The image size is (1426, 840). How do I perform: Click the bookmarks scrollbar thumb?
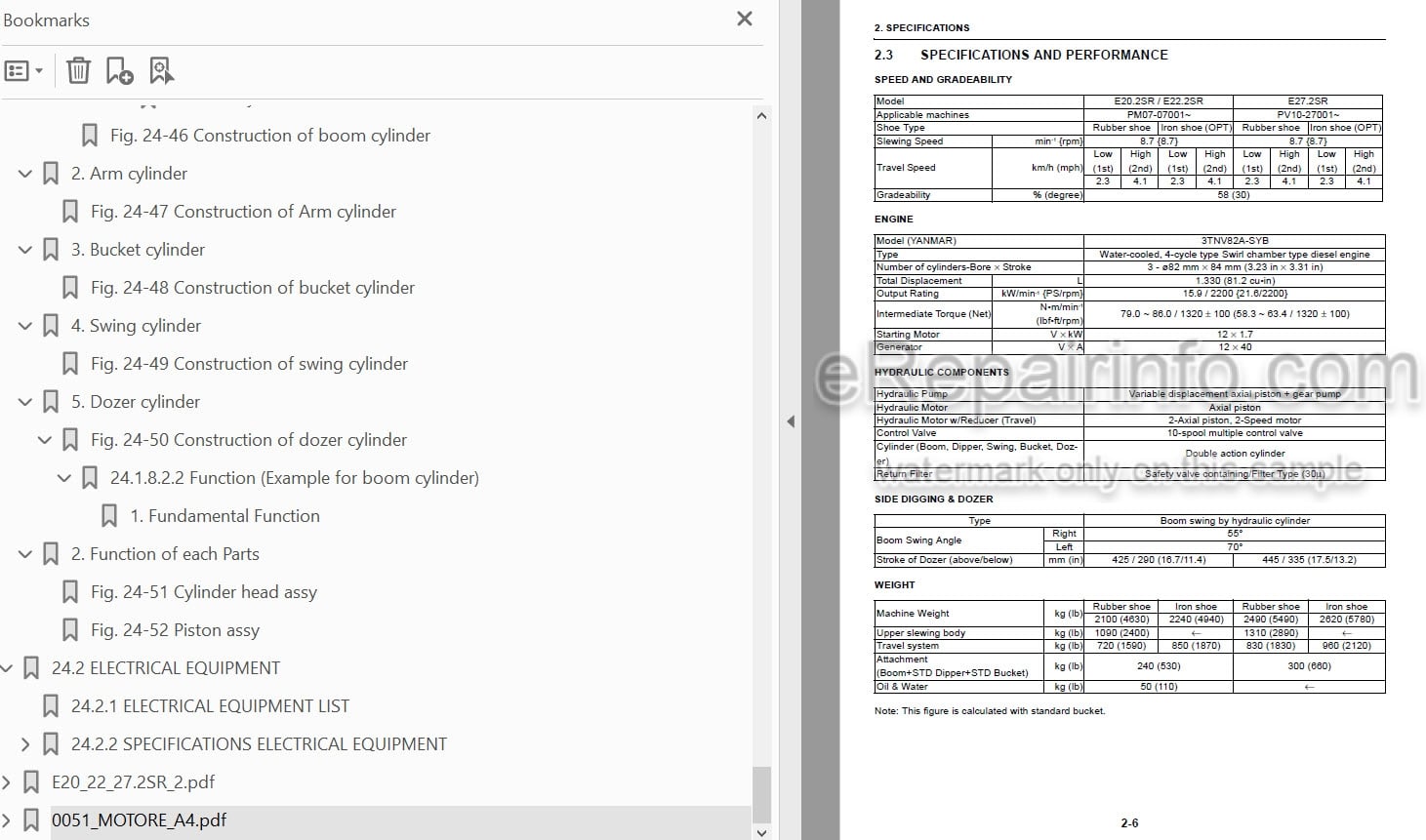click(761, 795)
